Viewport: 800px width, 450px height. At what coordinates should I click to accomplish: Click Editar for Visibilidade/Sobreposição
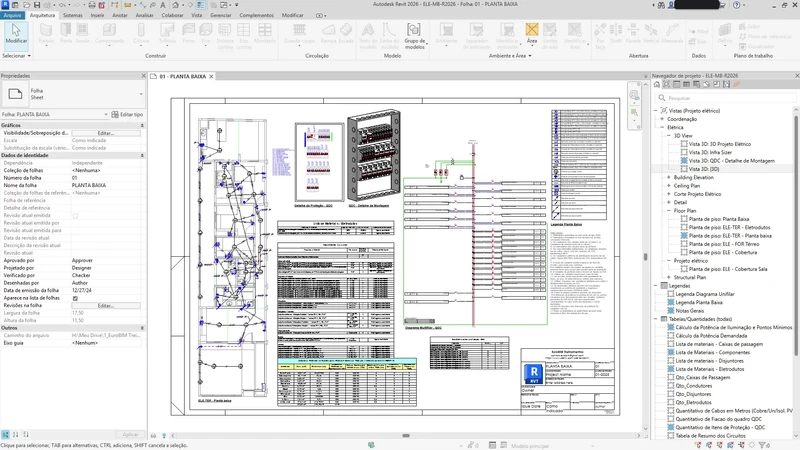tap(106, 133)
